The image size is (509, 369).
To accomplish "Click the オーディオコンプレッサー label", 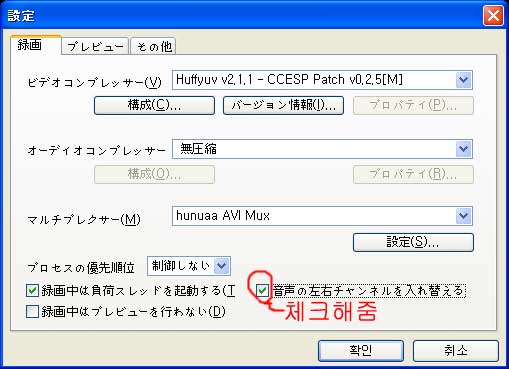I will (96, 151).
